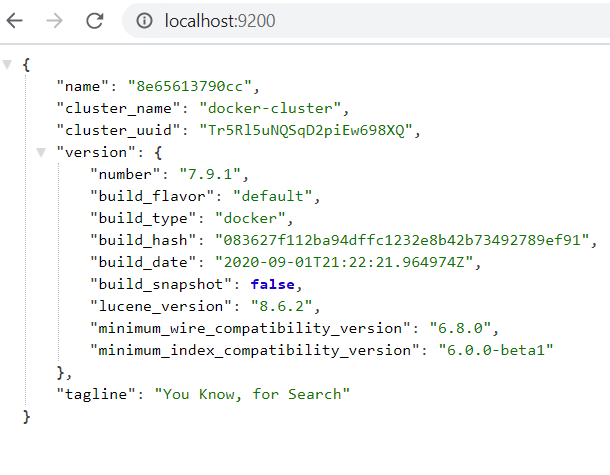
Task: Open the site information icon
Action: (x=144, y=21)
